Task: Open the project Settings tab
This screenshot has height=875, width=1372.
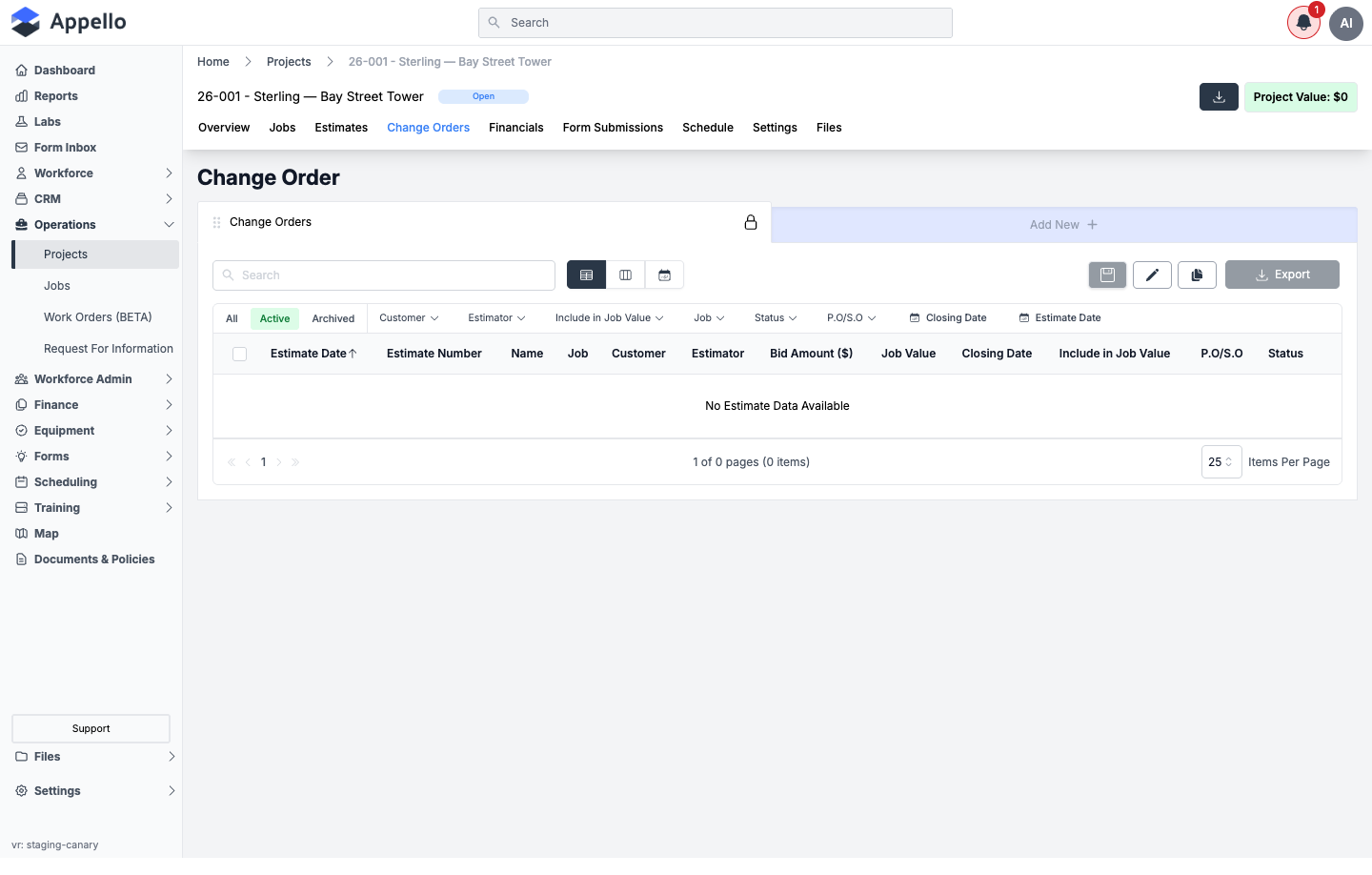Action: tap(775, 128)
